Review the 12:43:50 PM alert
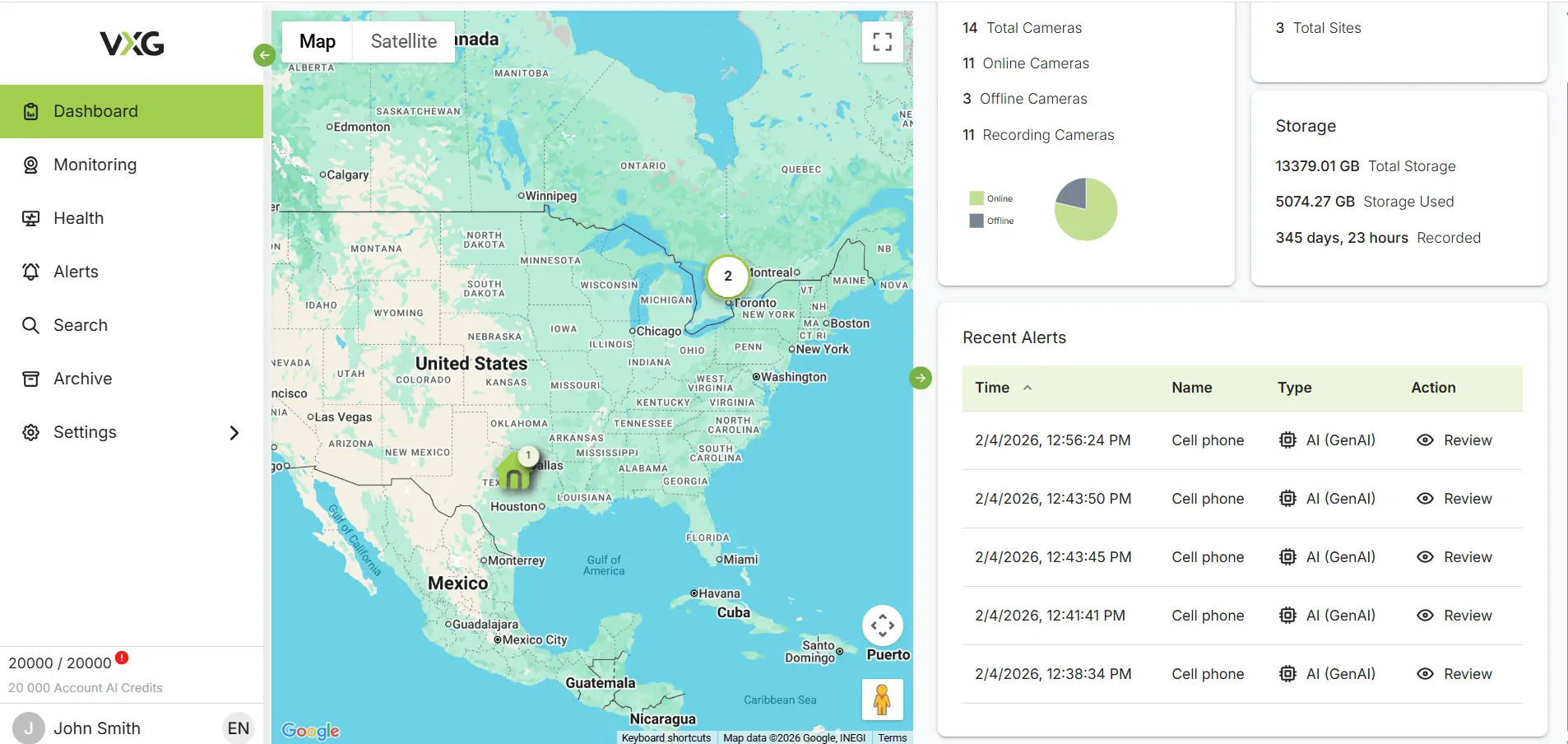This screenshot has height=744, width=1568. tap(1454, 499)
